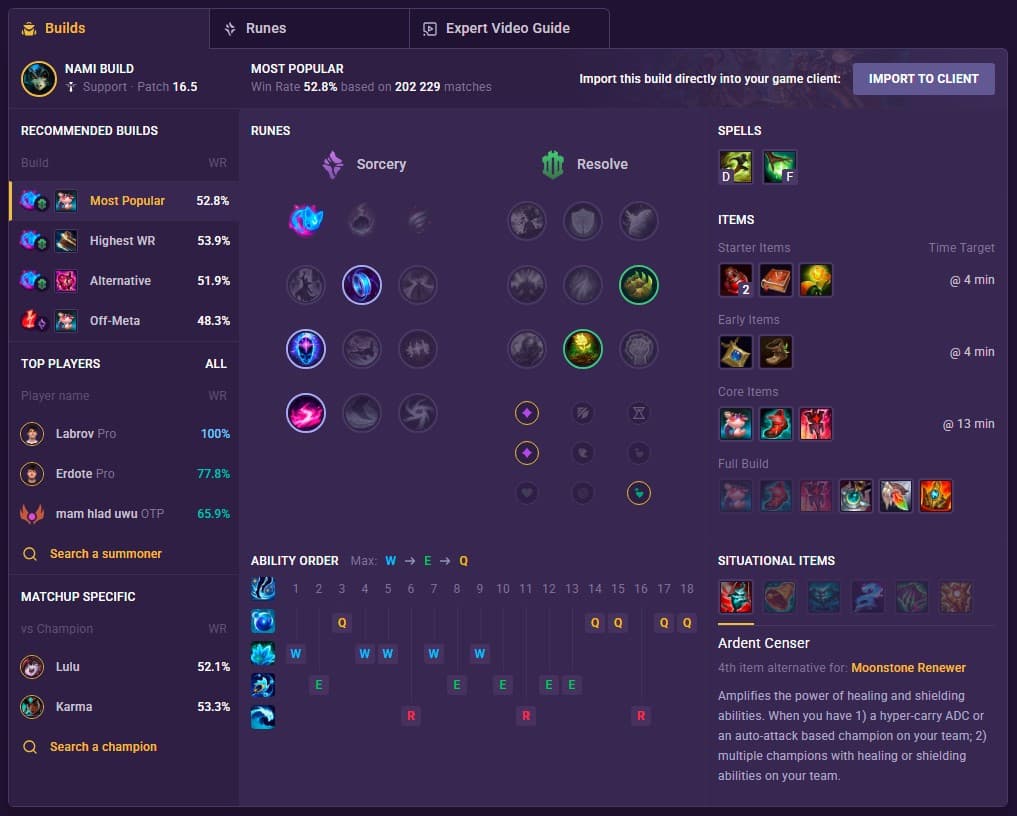The image size is (1017, 816).
Task: Select the Manaflow Band rune
Action: (x=362, y=285)
